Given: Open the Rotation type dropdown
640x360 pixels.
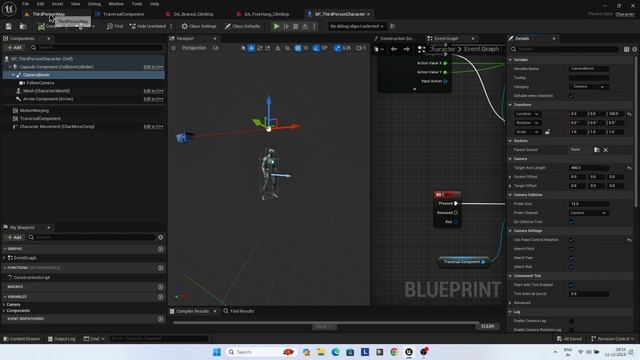Looking at the screenshot, I should pyautogui.click(x=527, y=123).
